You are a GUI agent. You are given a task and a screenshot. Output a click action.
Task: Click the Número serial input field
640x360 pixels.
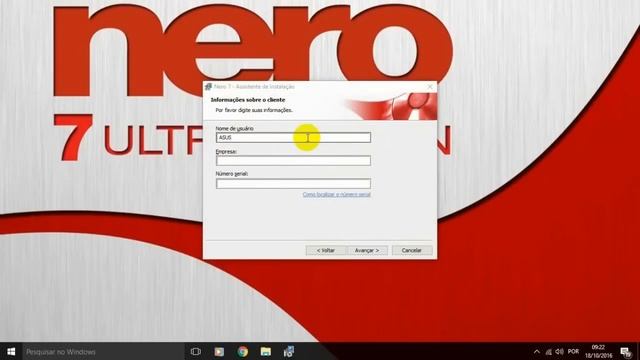[293, 184]
